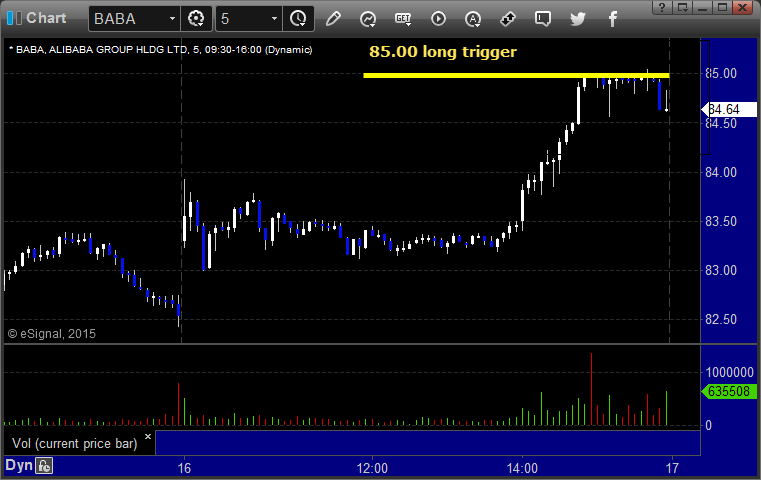This screenshot has width=761, height=480.
Task: Maximize the chart window
Action: [722, 7]
